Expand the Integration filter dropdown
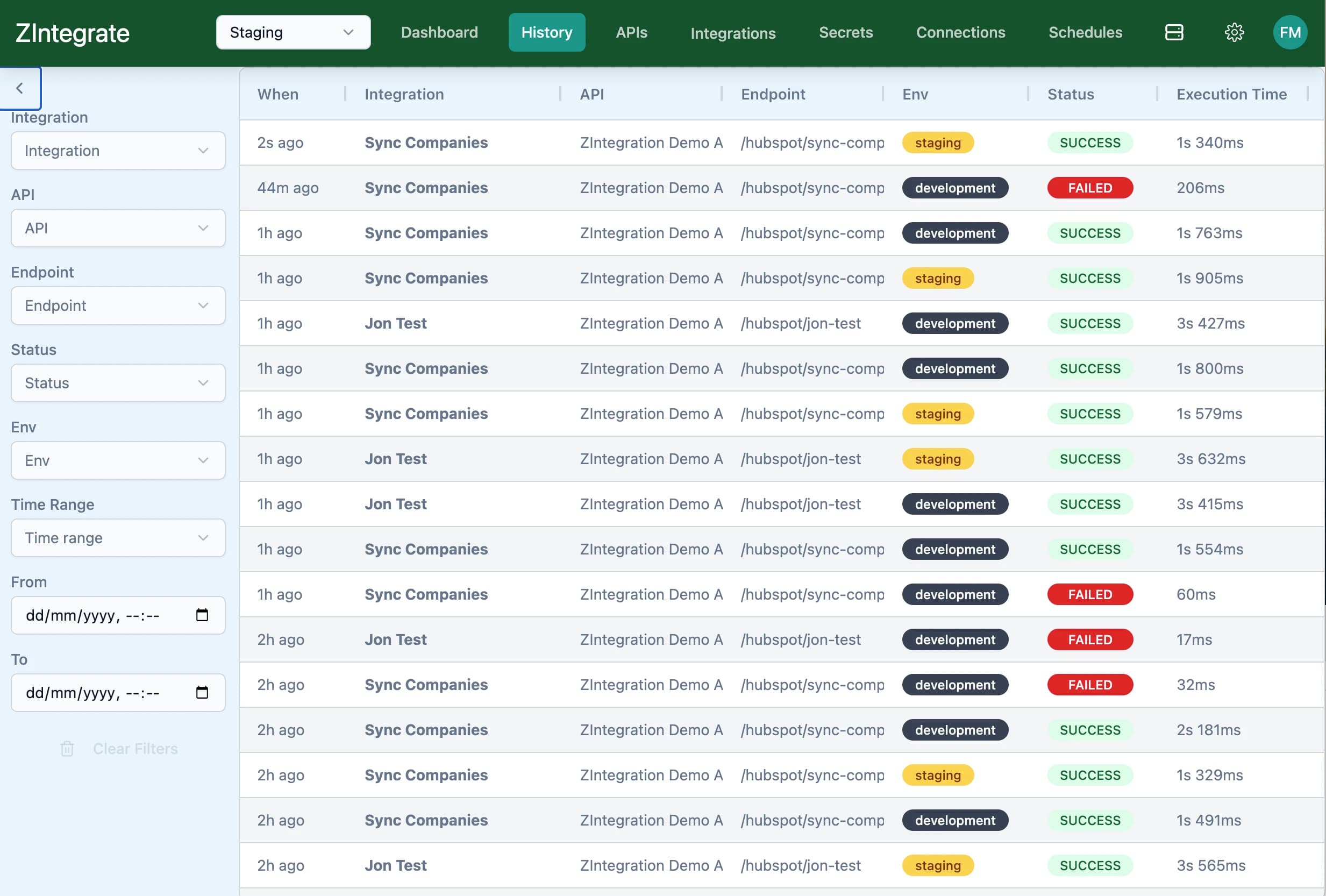The width and height of the screenshot is (1326, 896). 118,151
